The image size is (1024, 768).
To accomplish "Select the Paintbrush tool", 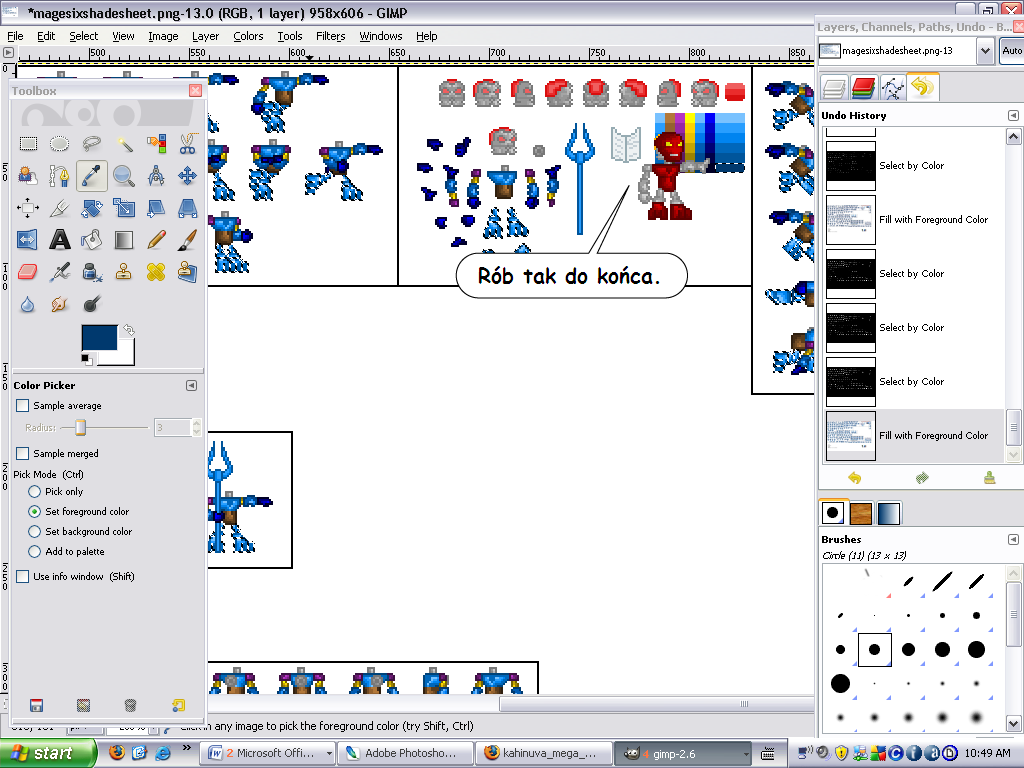I will point(187,240).
